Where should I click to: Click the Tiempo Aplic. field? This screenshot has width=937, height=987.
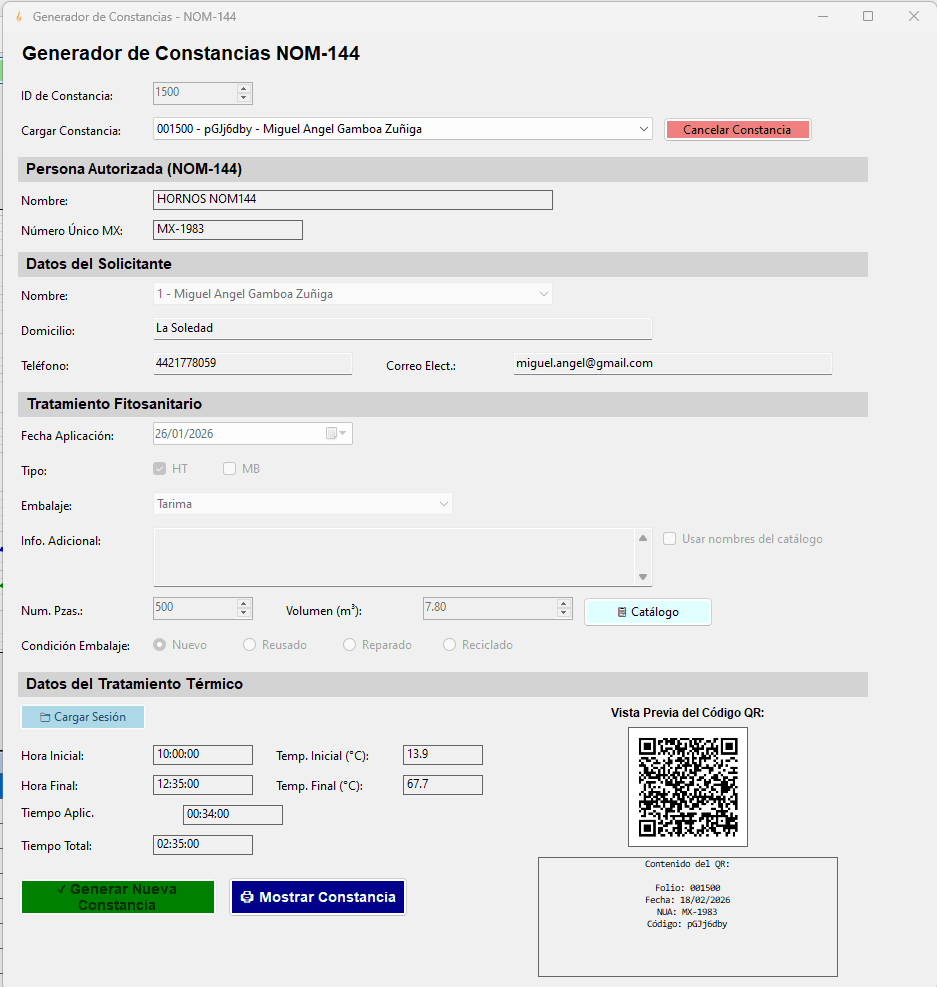[x=233, y=815]
